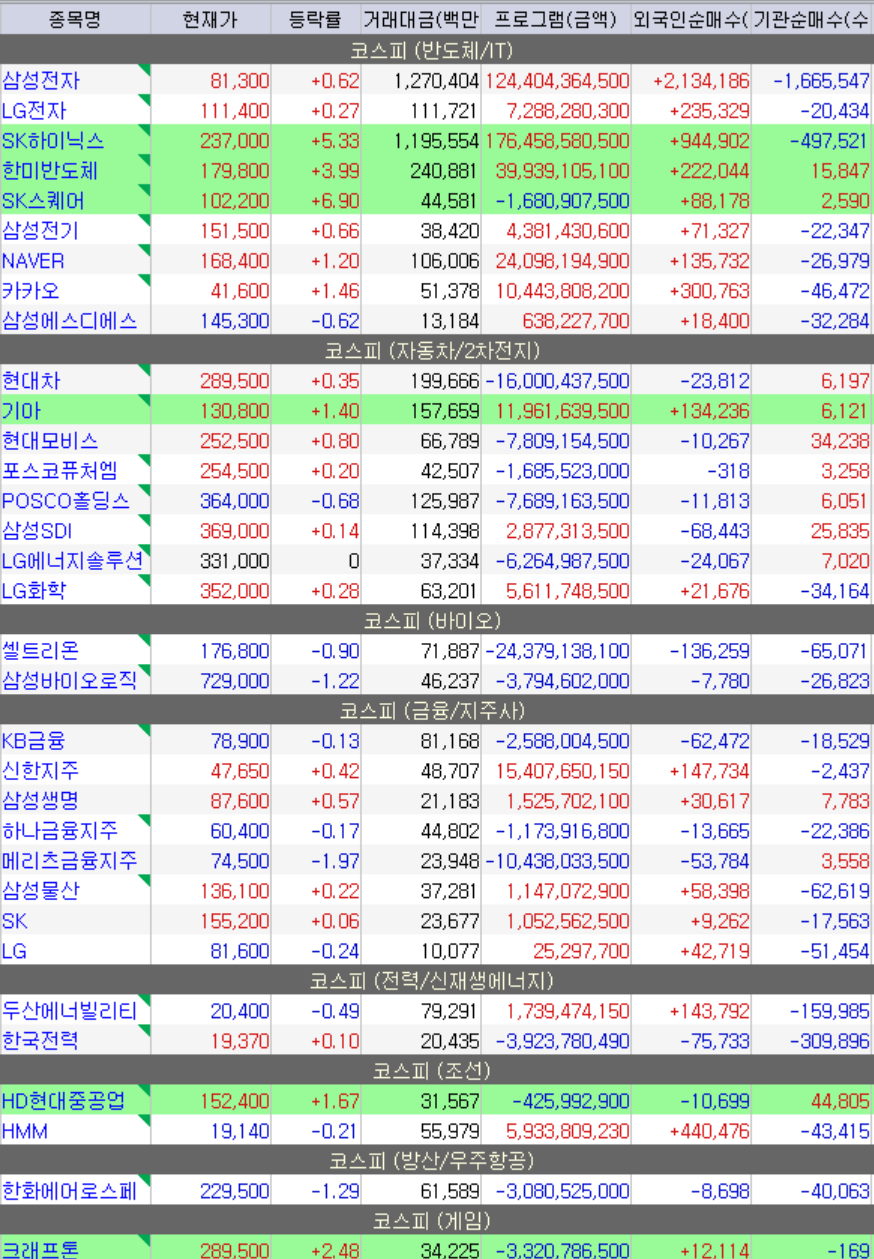The width and height of the screenshot is (874, 1259).
Task: Open the HD현대중공업 stock name
Action: point(64,1101)
